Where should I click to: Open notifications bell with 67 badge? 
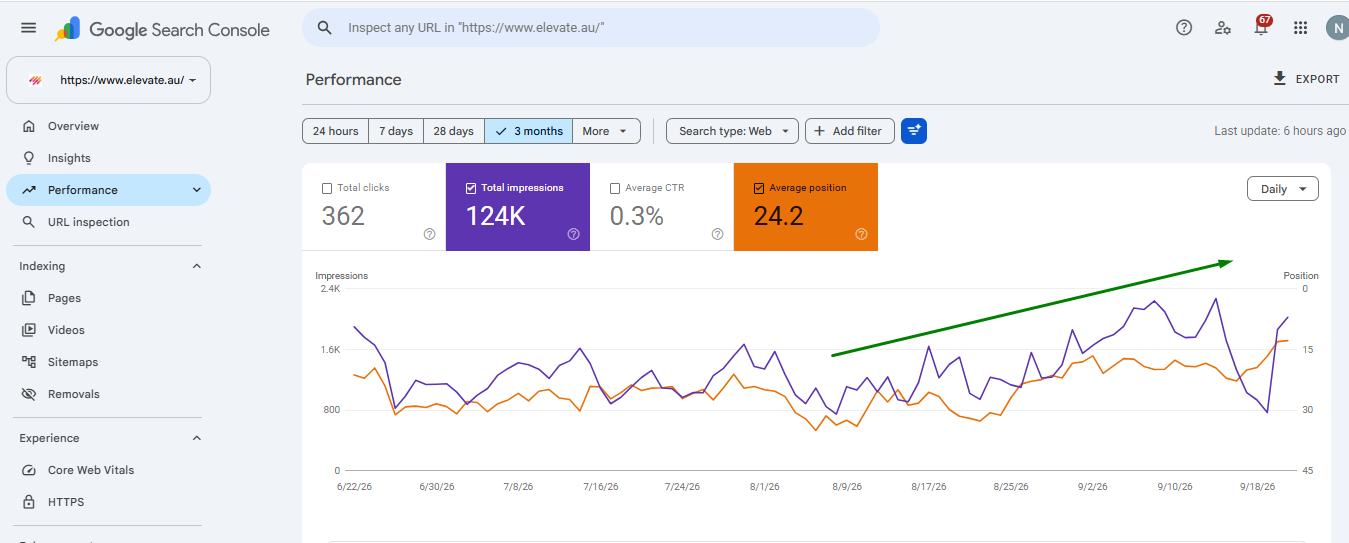click(x=1262, y=27)
